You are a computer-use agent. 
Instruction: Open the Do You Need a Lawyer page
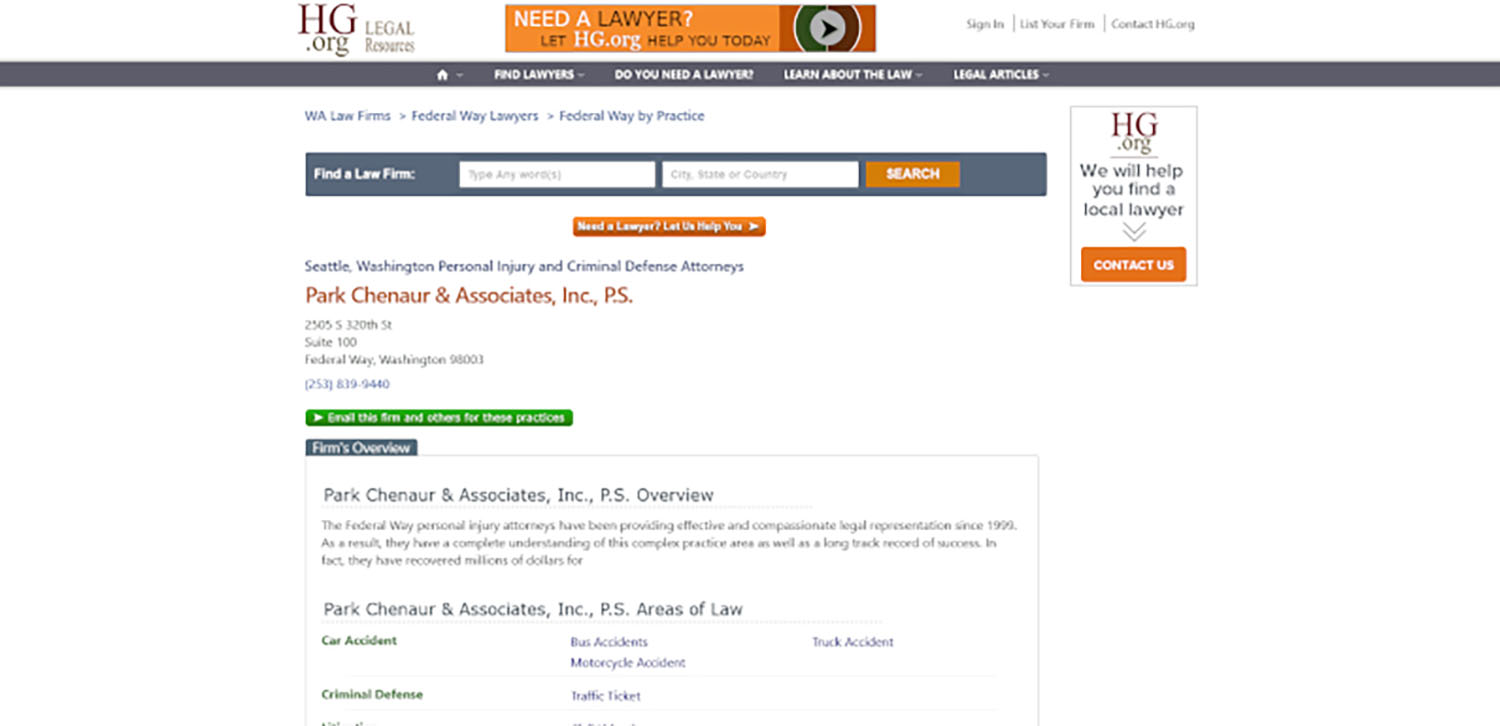(684, 75)
